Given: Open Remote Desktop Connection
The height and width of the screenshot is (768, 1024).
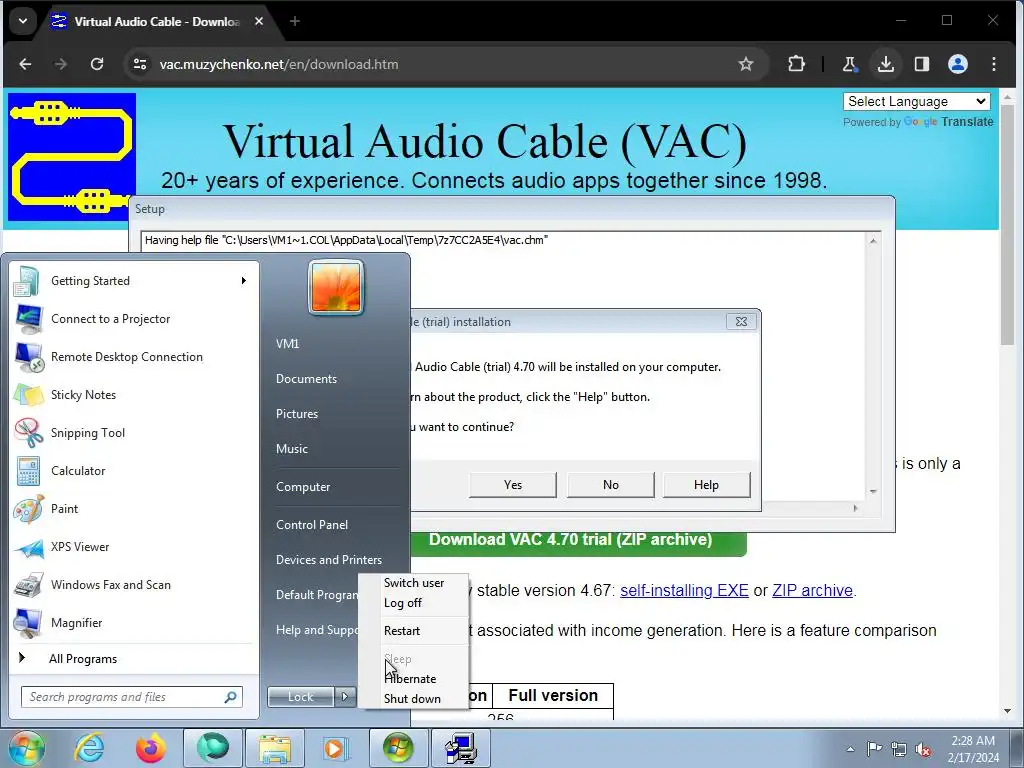Looking at the screenshot, I should pyautogui.click(x=134, y=357).
